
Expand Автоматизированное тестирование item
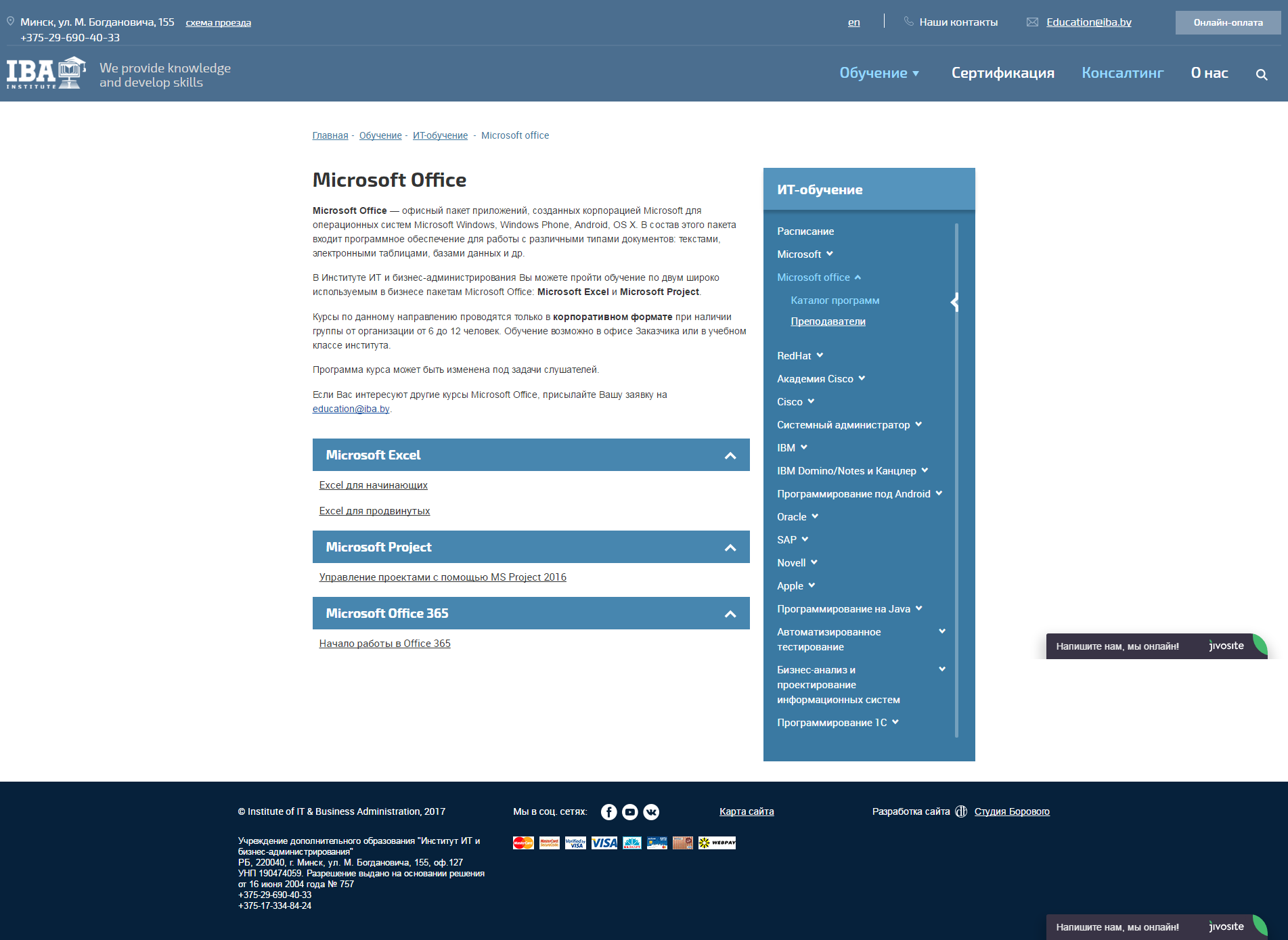[x=942, y=631]
